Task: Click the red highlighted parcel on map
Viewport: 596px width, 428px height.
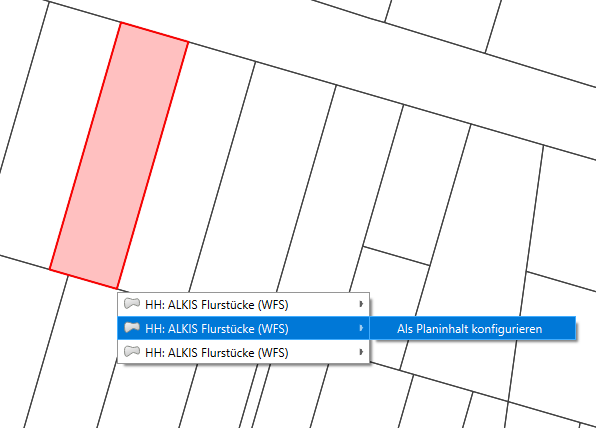Action: pyautogui.click(x=119, y=155)
